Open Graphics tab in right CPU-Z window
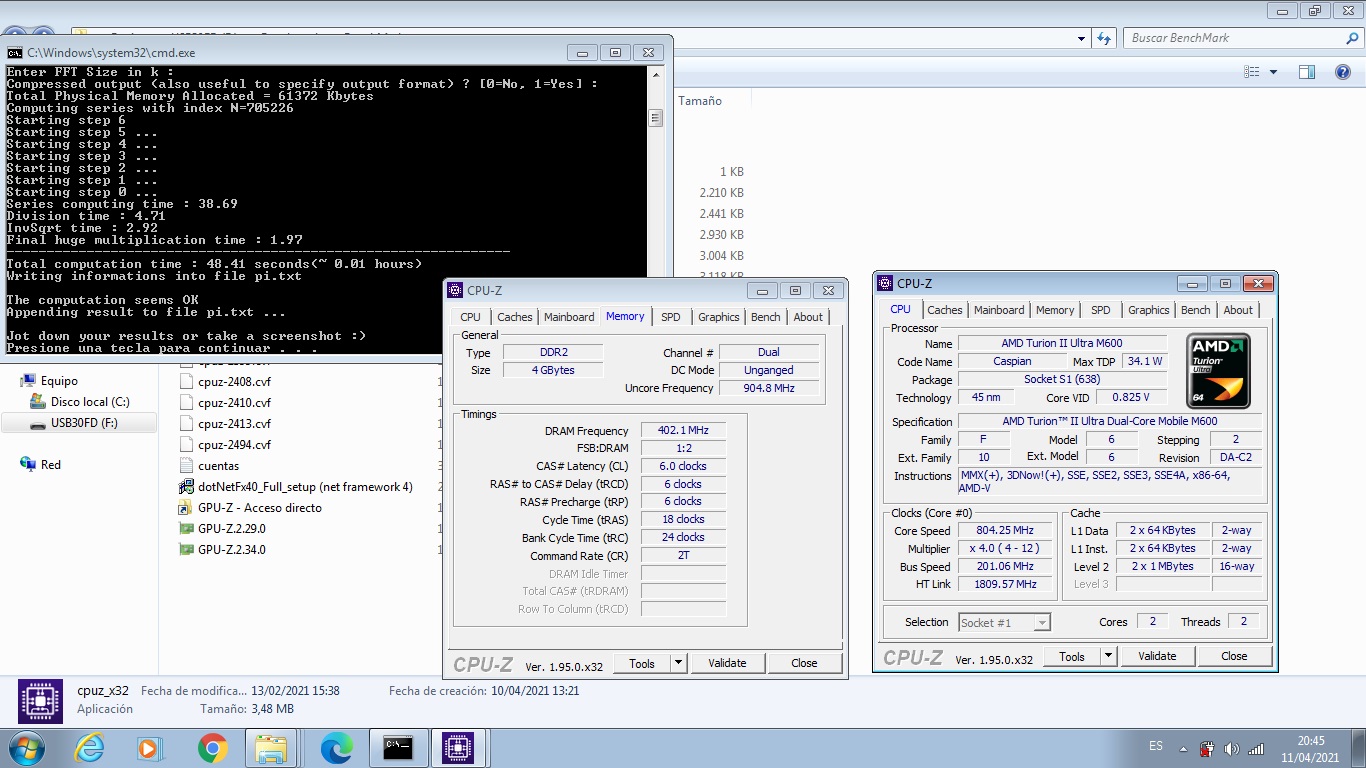This screenshot has width=1366, height=768. pyautogui.click(x=1149, y=310)
